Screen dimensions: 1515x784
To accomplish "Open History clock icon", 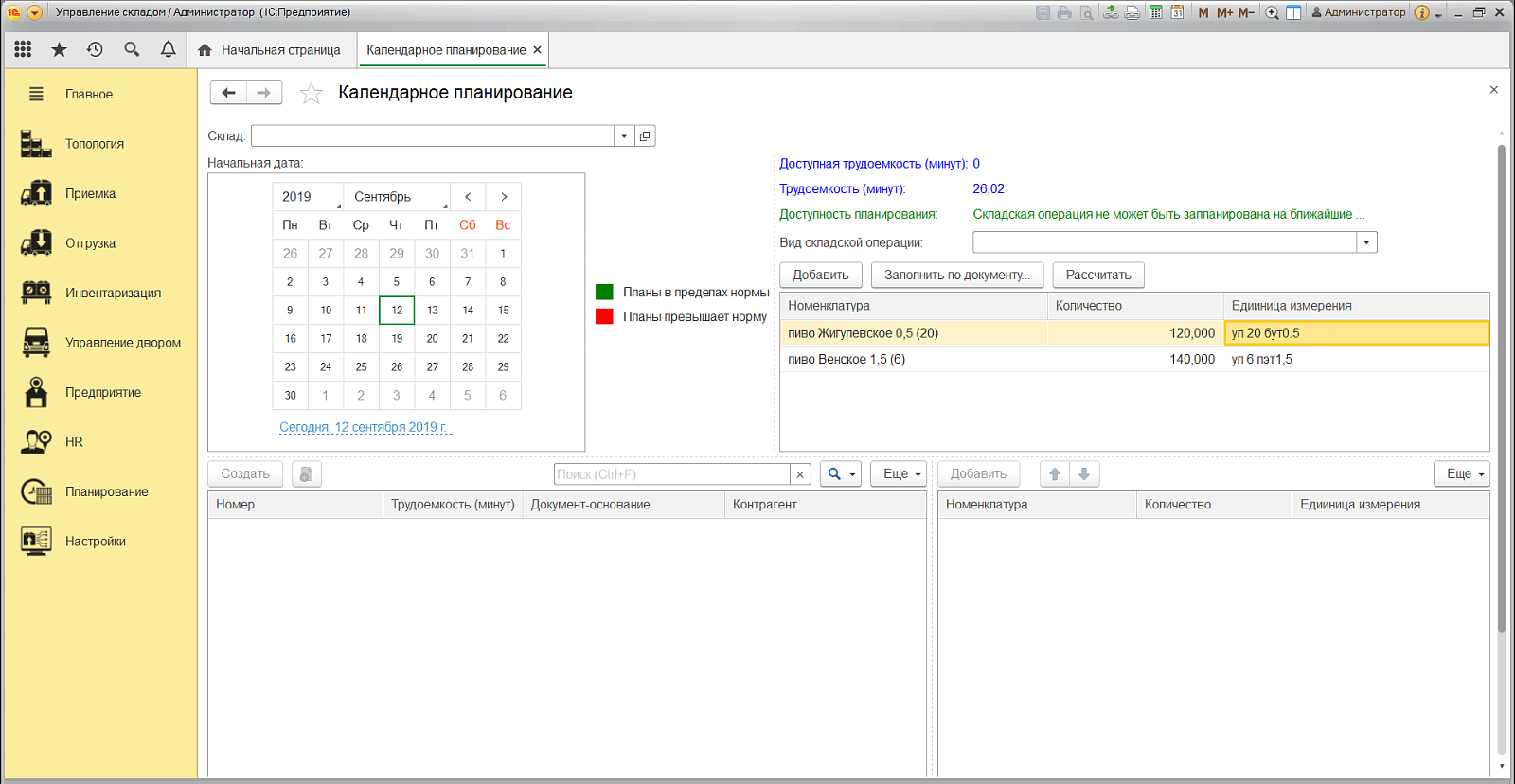I will coord(95,49).
